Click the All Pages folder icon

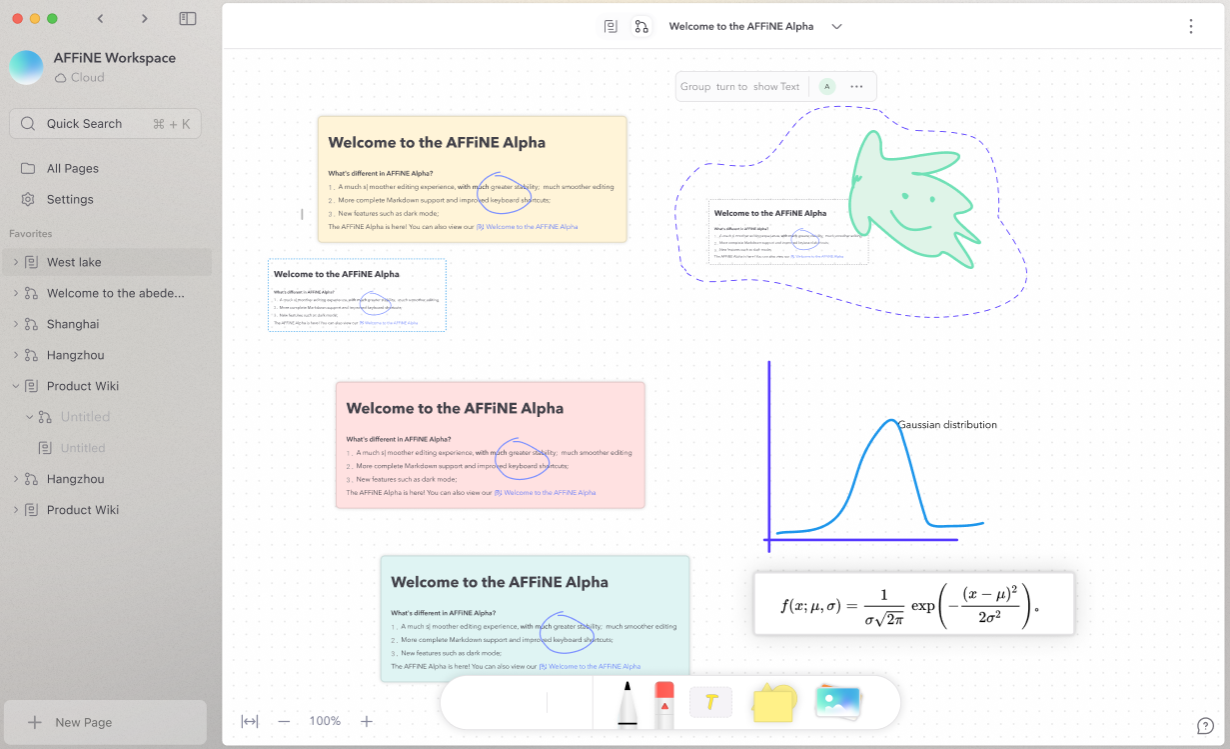pyautogui.click(x=28, y=168)
